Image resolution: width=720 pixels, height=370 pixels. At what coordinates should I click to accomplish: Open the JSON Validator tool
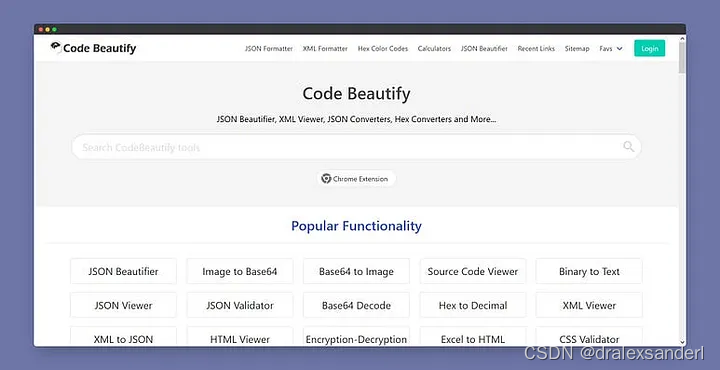click(x=240, y=305)
